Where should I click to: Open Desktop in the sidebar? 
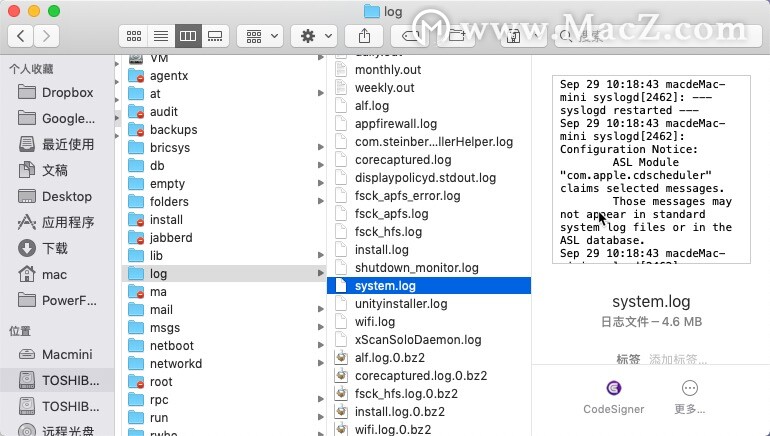tap(55, 196)
